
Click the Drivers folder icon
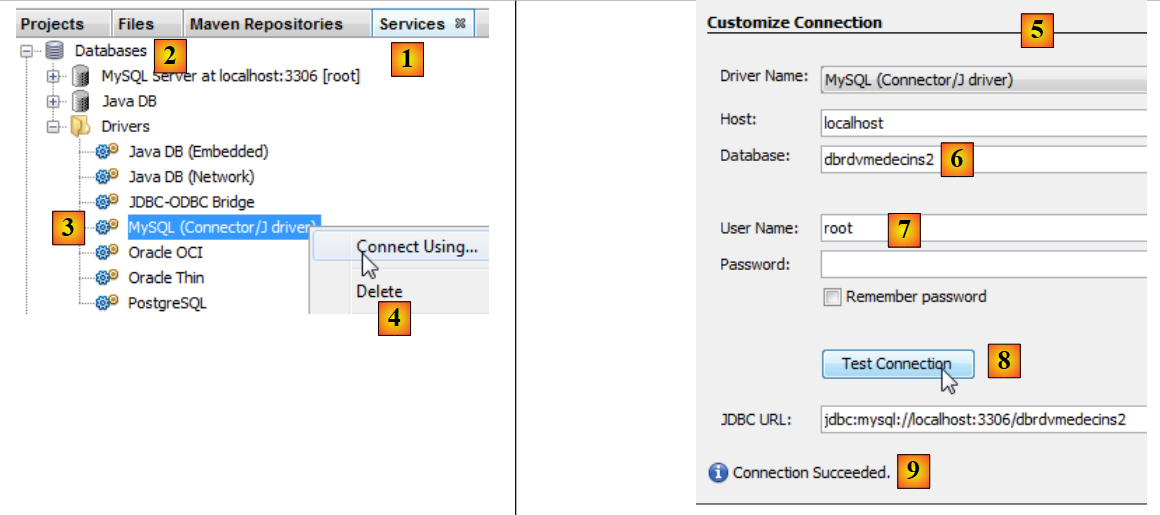click(81, 127)
